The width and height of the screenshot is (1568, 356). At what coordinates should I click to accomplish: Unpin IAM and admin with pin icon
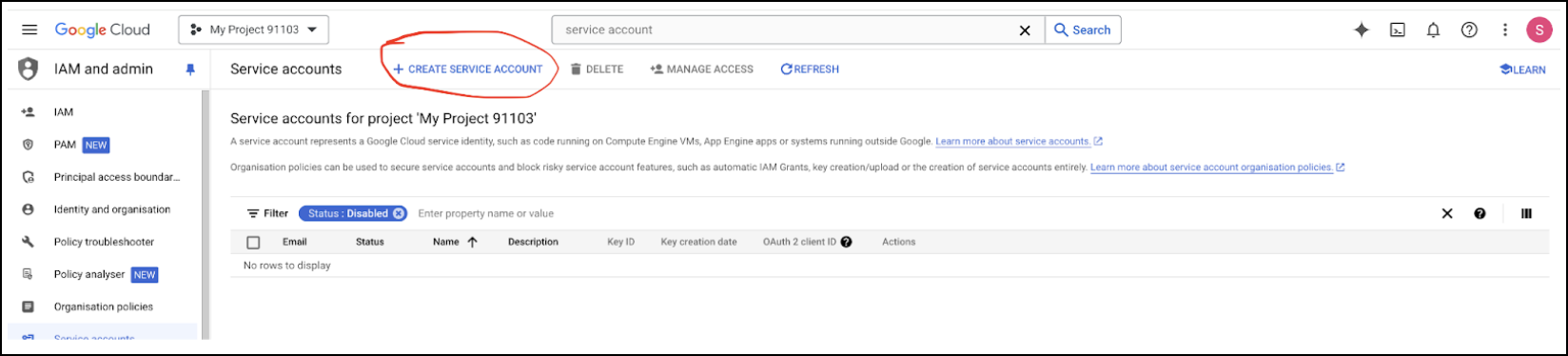pos(190,69)
